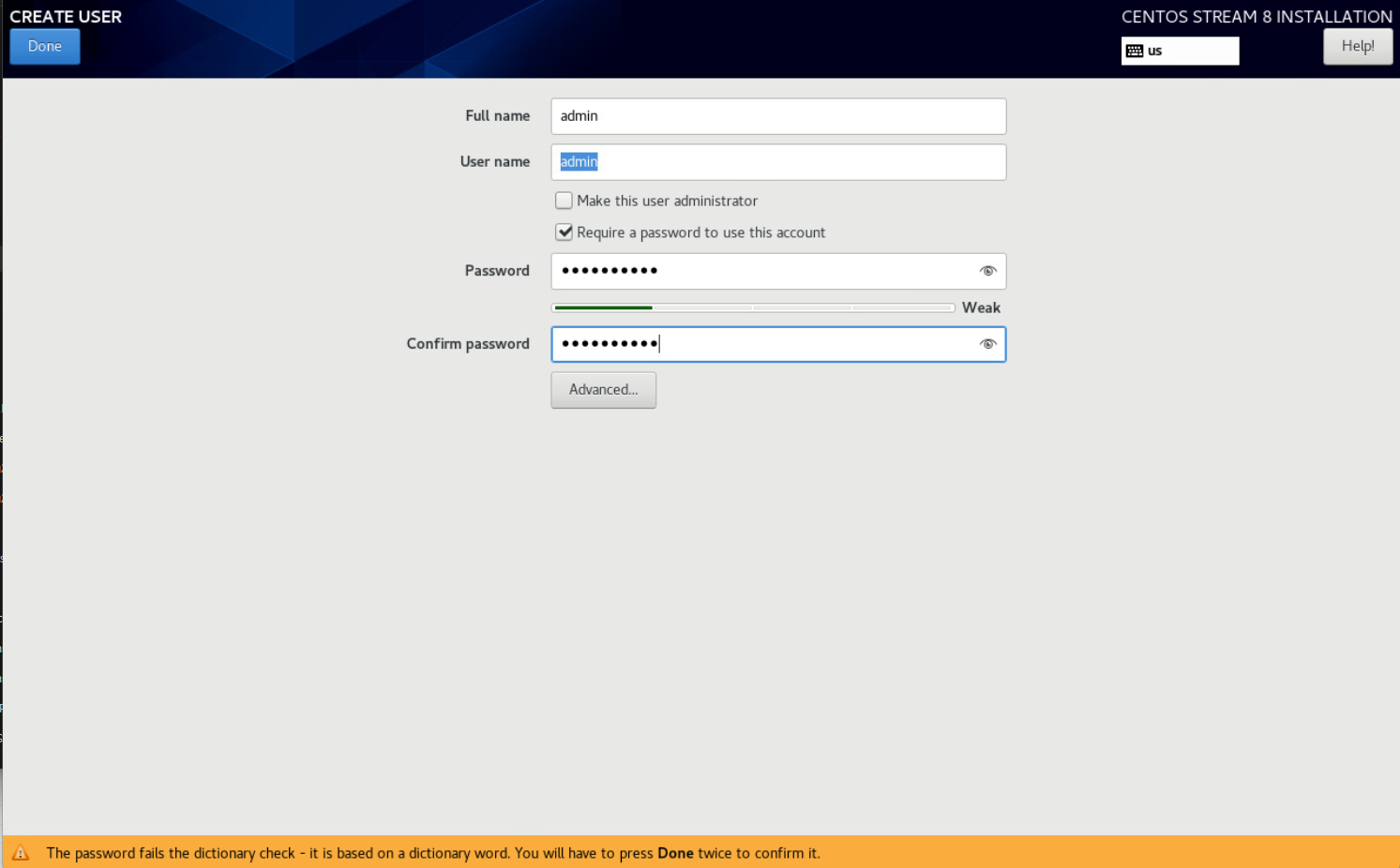The width and height of the screenshot is (1400, 868).
Task: Click the Confirm password field
Action: pyautogui.click(x=778, y=344)
